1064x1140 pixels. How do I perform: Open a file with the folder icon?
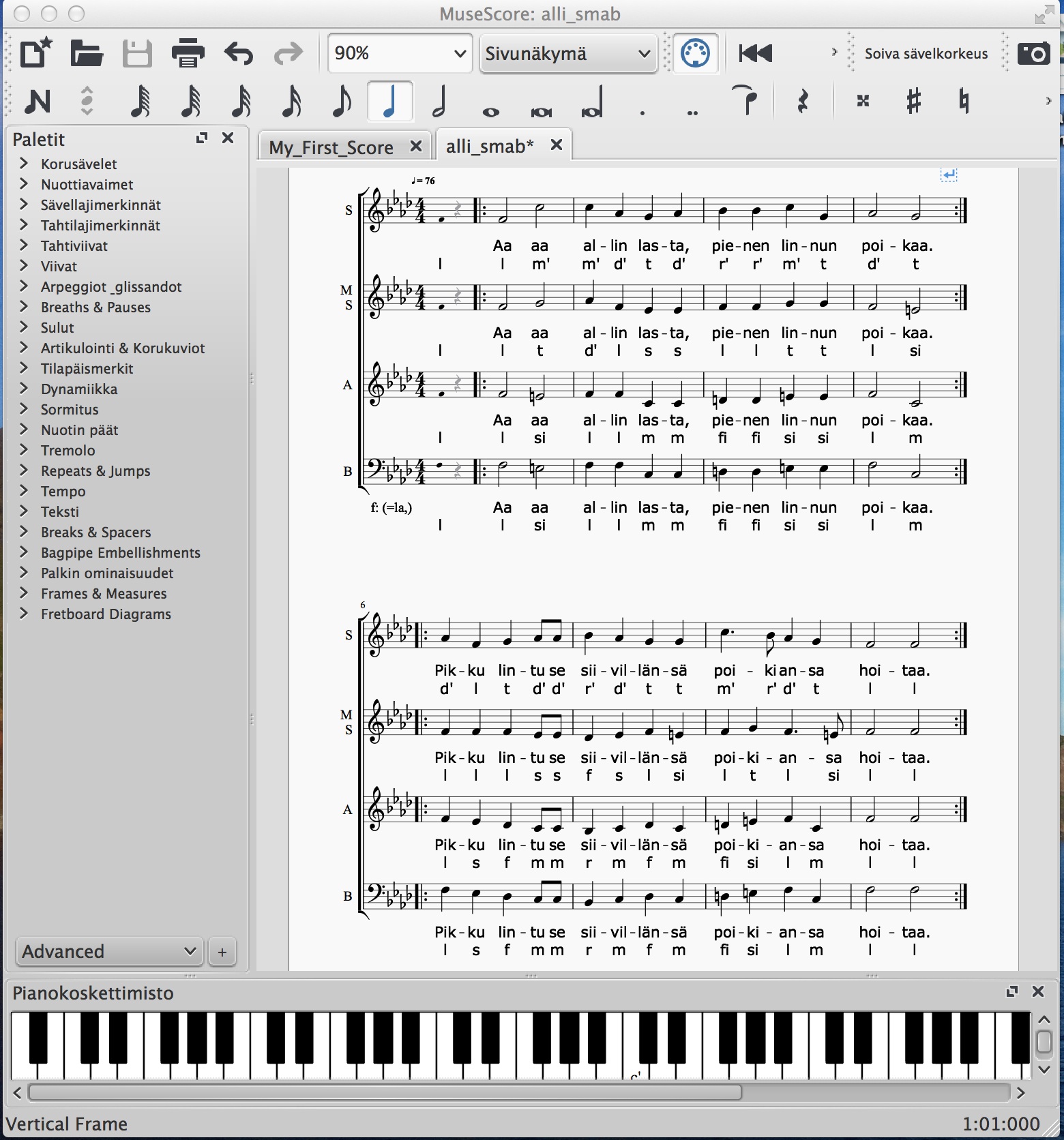[87, 53]
